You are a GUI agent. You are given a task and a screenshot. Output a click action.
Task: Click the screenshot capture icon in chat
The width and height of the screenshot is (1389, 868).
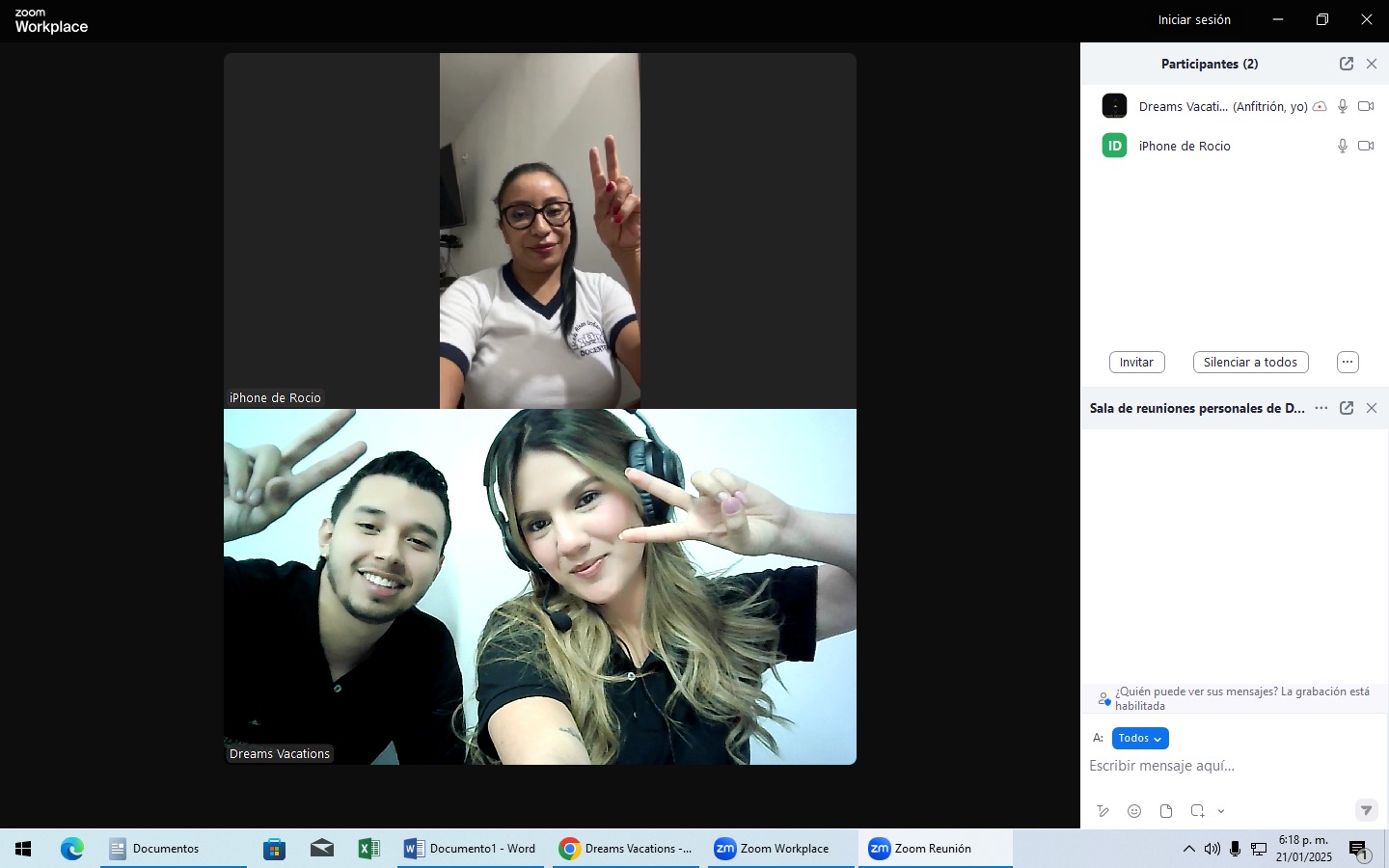click(1196, 811)
